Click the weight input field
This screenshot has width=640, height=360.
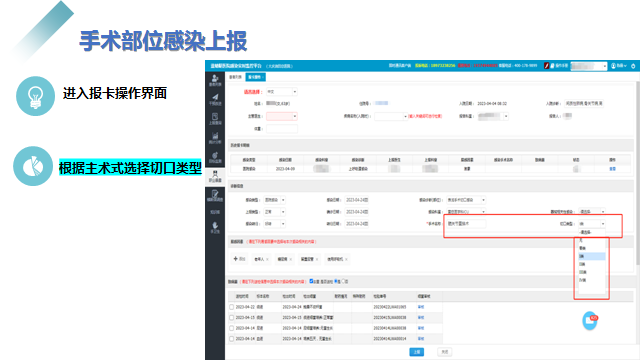[282, 129]
